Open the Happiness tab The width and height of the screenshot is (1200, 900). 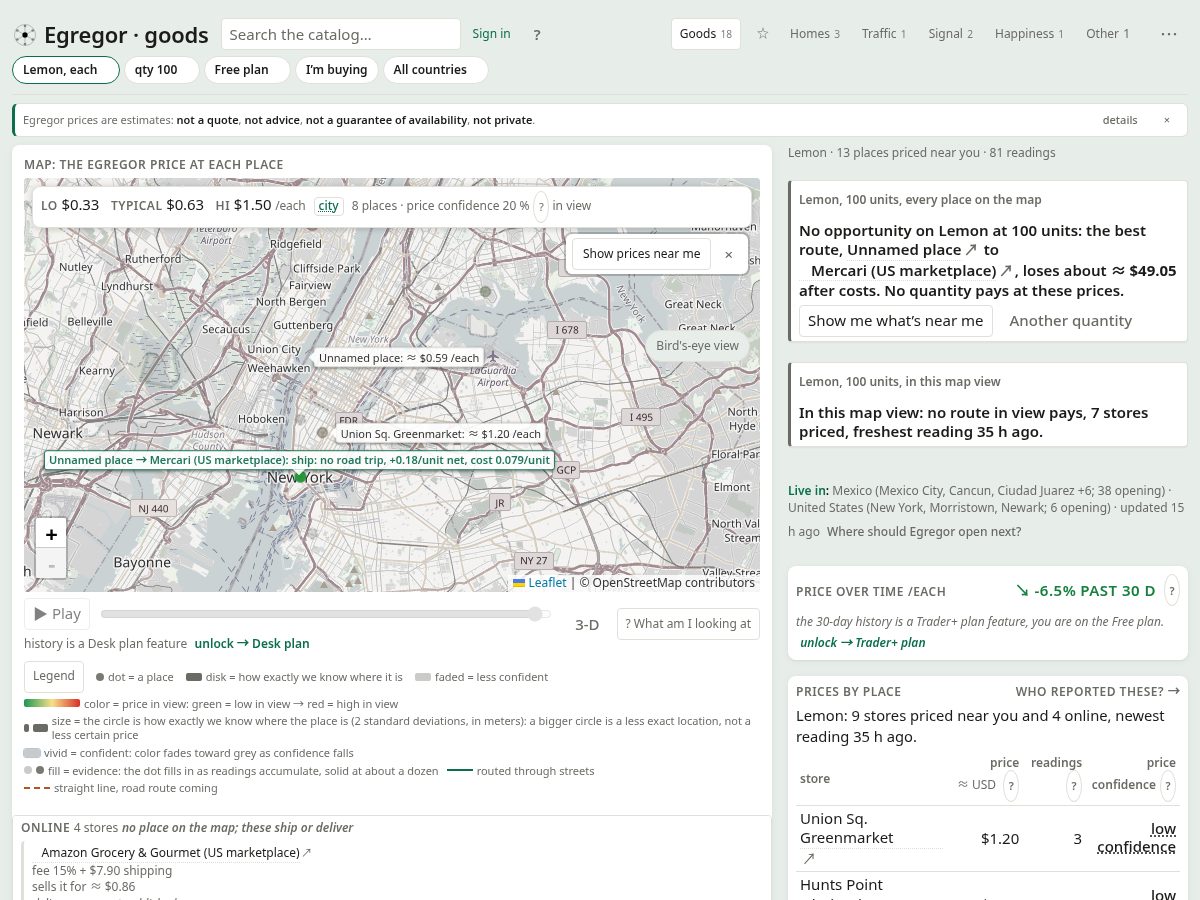(1029, 34)
